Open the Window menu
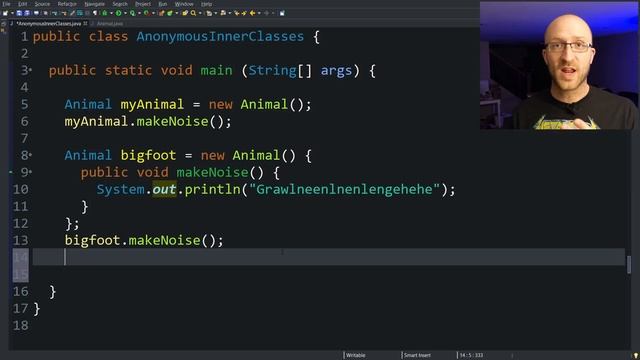The width and height of the screenshot is (640, 360). point(184,4)
